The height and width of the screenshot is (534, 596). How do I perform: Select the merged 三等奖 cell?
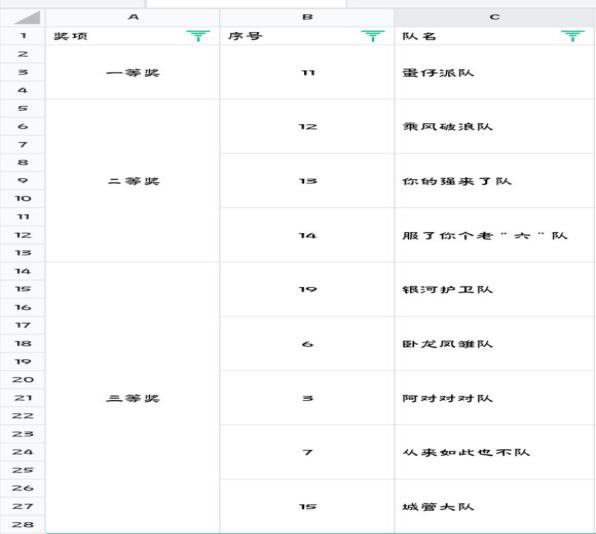tap(133, 398)
